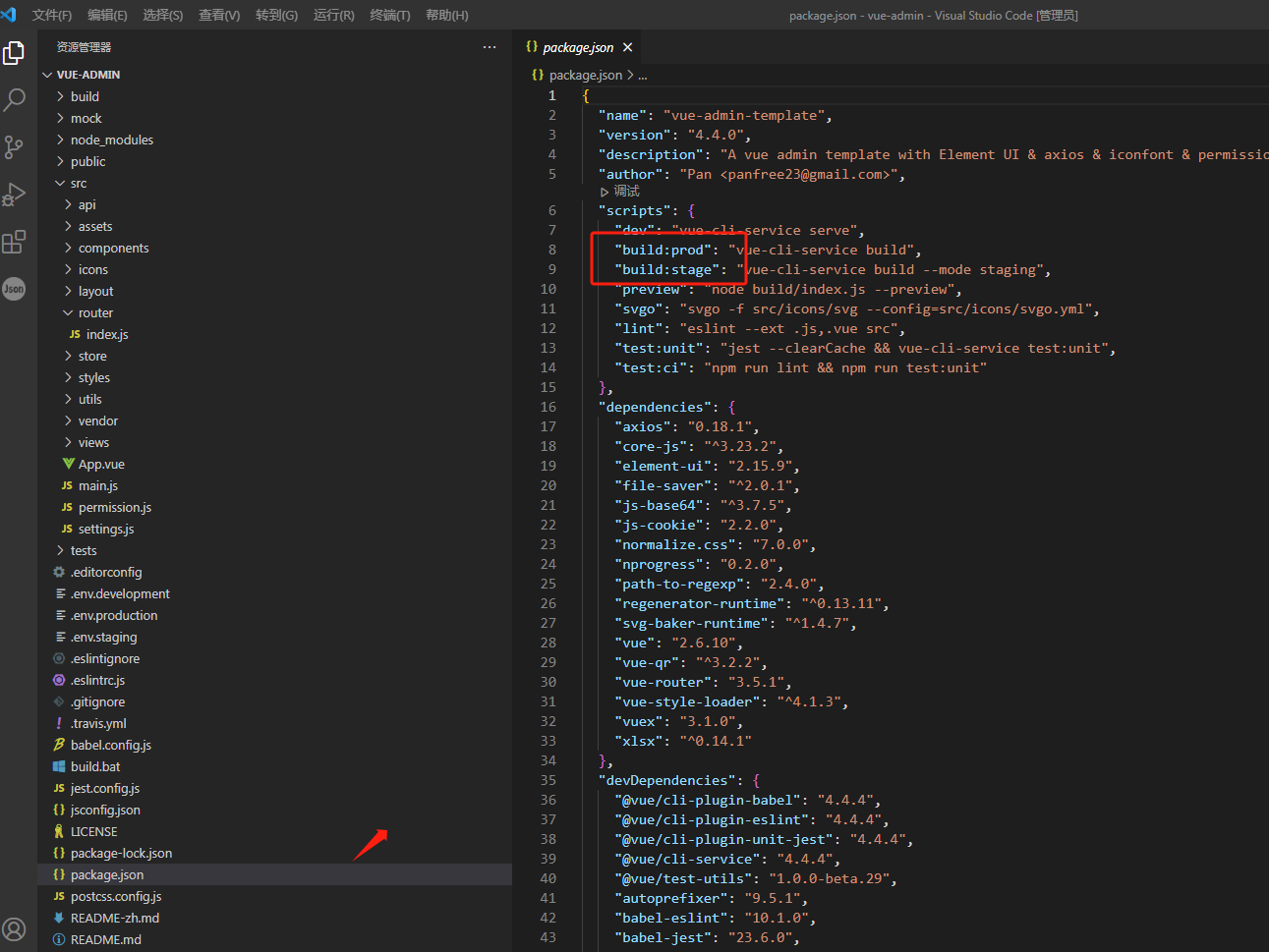Expand the node_modules folder

click(275, 140)
